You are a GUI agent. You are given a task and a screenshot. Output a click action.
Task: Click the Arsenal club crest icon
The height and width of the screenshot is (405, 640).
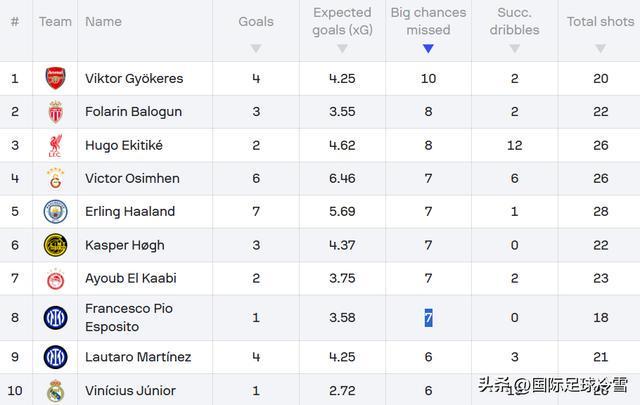pos(55,79)
